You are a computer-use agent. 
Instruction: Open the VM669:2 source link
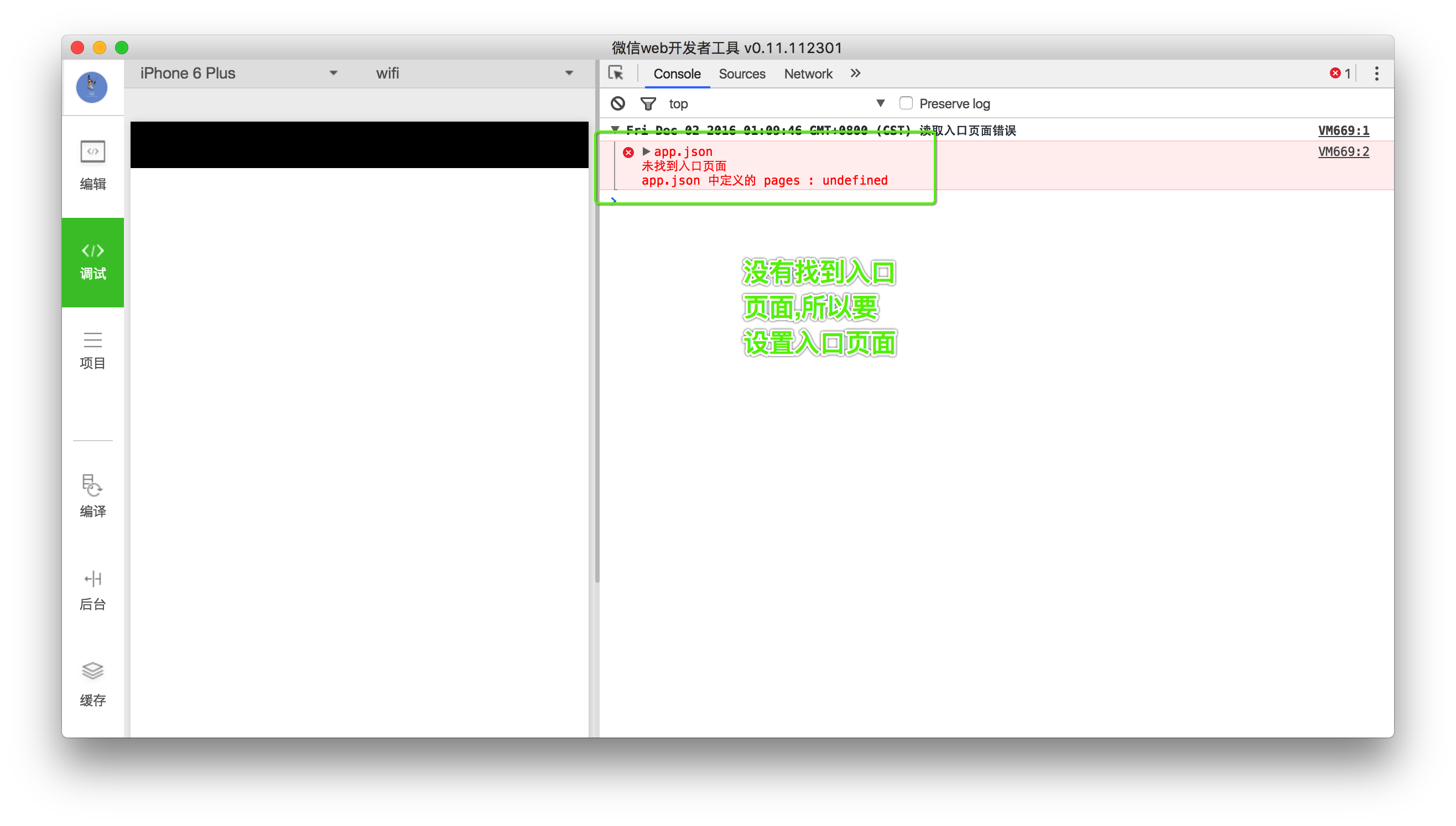click(x=1343, y=151)
